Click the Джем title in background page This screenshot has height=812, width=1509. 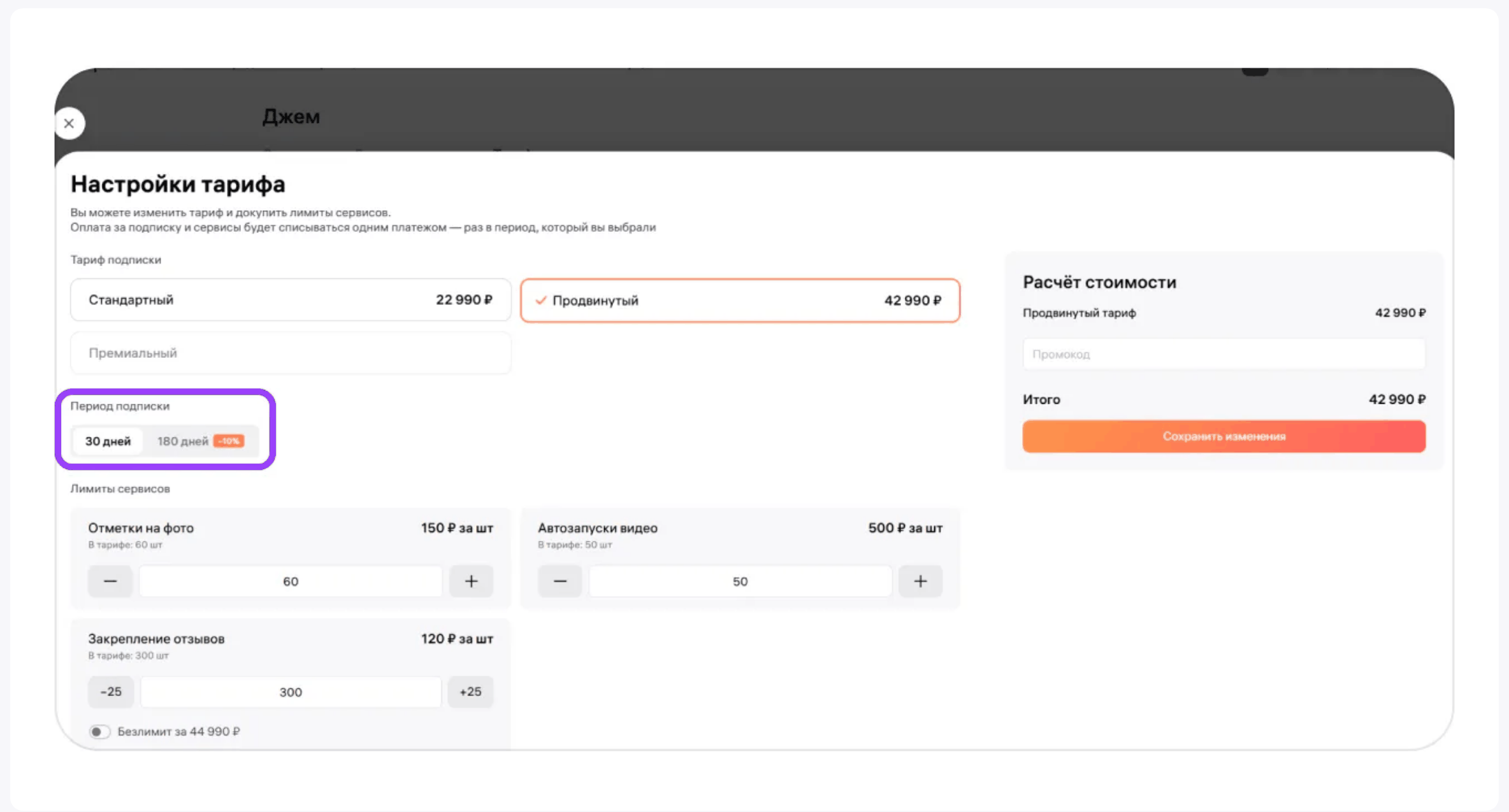click(291, 117)
